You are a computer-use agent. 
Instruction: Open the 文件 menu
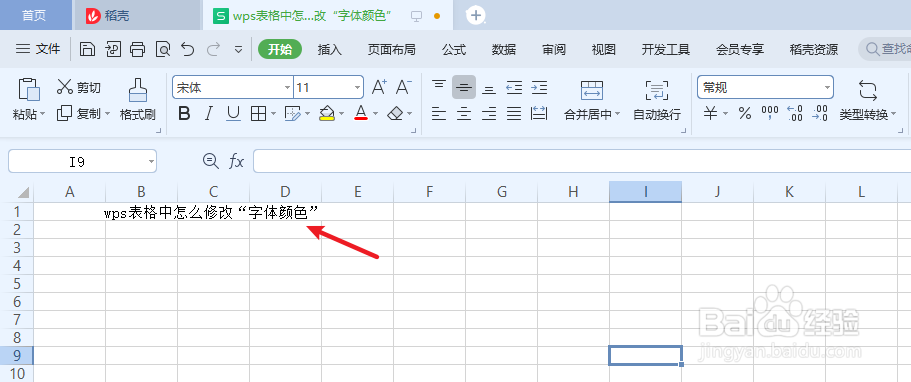click(x=38, y=49)
